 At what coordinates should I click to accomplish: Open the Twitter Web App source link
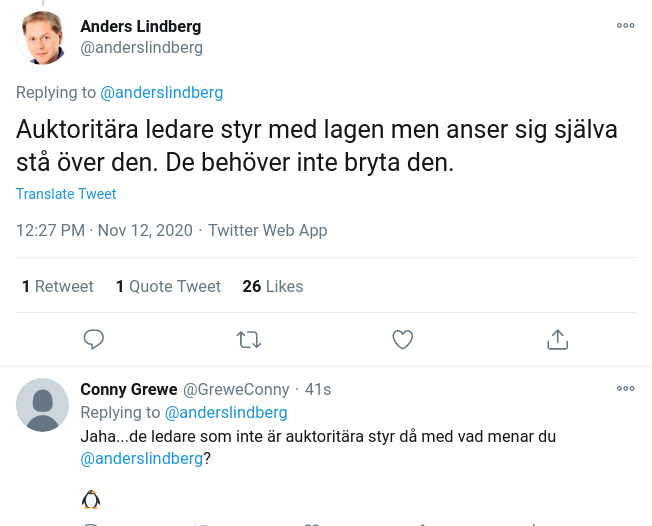(x=268, y=230)
